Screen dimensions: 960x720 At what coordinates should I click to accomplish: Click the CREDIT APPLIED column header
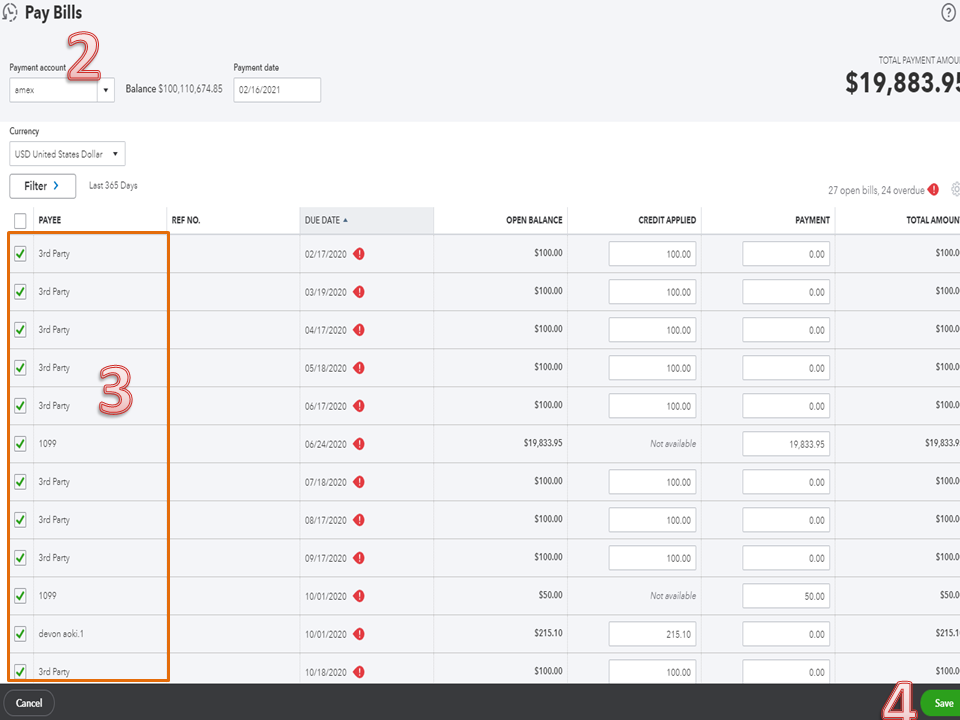point(667,220)
